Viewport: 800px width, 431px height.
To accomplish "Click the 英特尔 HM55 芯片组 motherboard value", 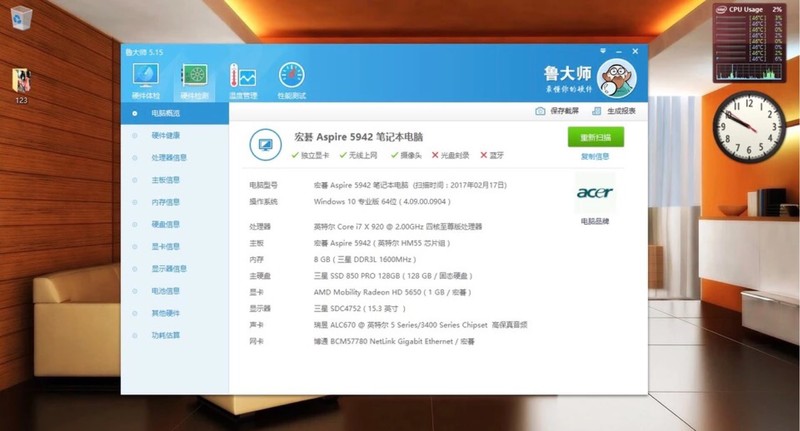I will 382,243.
